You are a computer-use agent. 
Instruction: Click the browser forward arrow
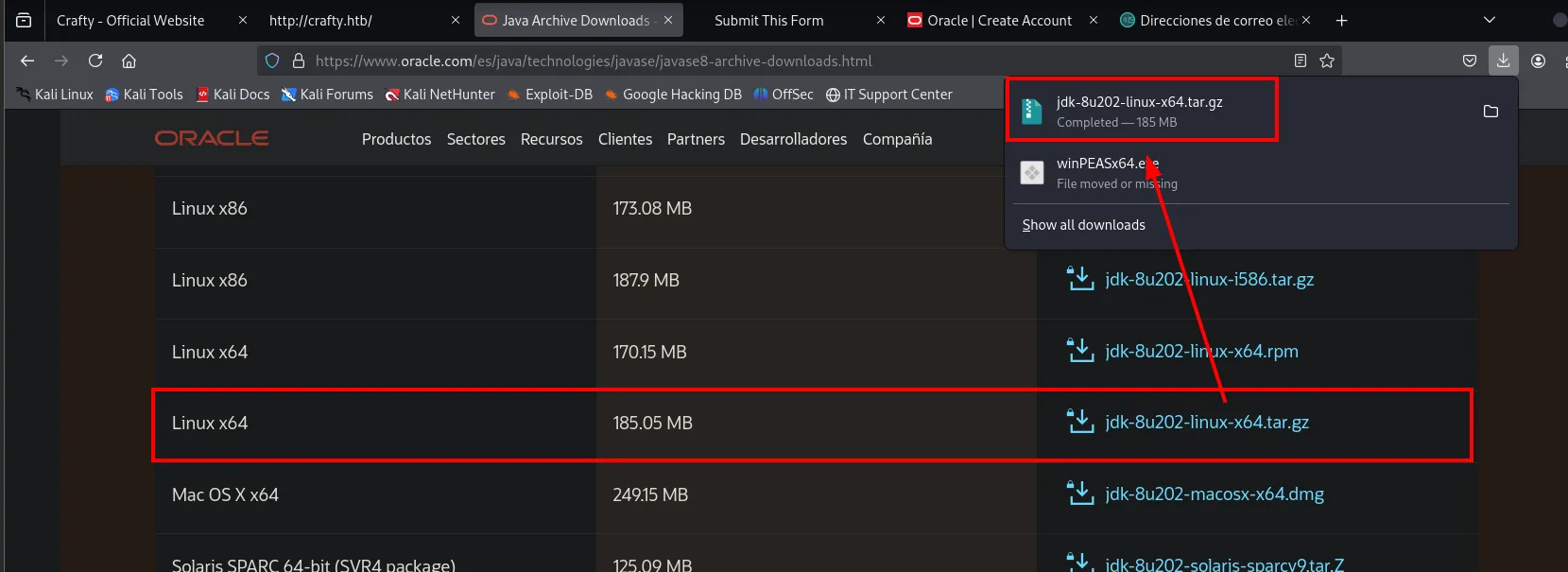(x=61, y=61)
